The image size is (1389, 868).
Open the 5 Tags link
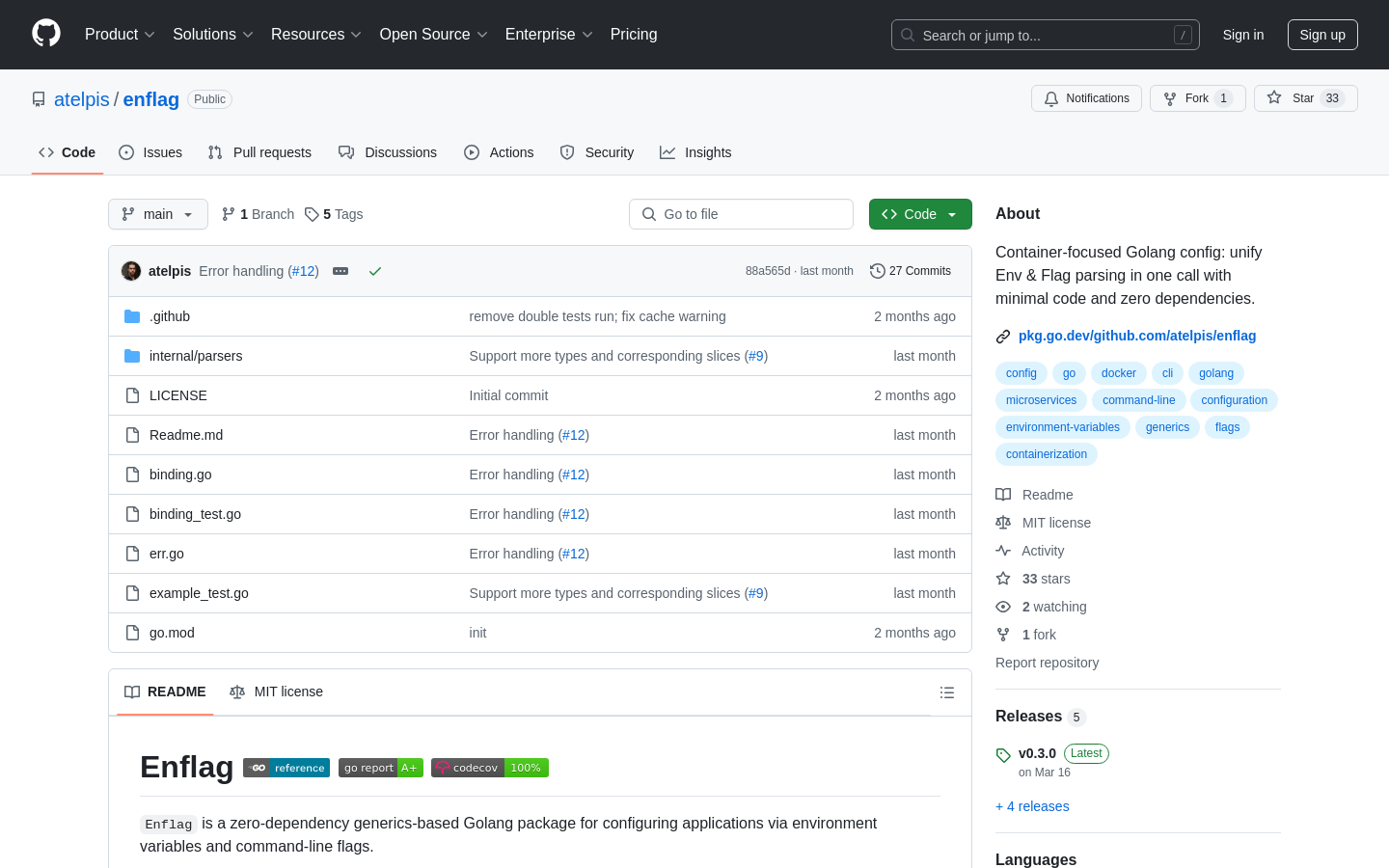point(334,214)
